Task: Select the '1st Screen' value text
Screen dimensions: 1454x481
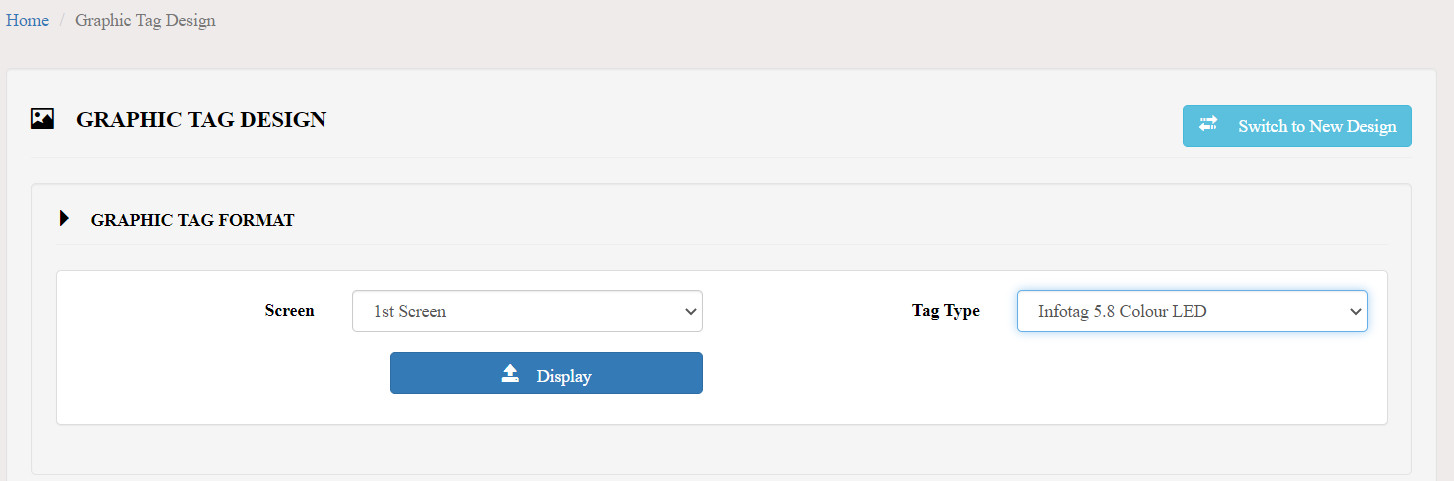Action: pos(410,311)
